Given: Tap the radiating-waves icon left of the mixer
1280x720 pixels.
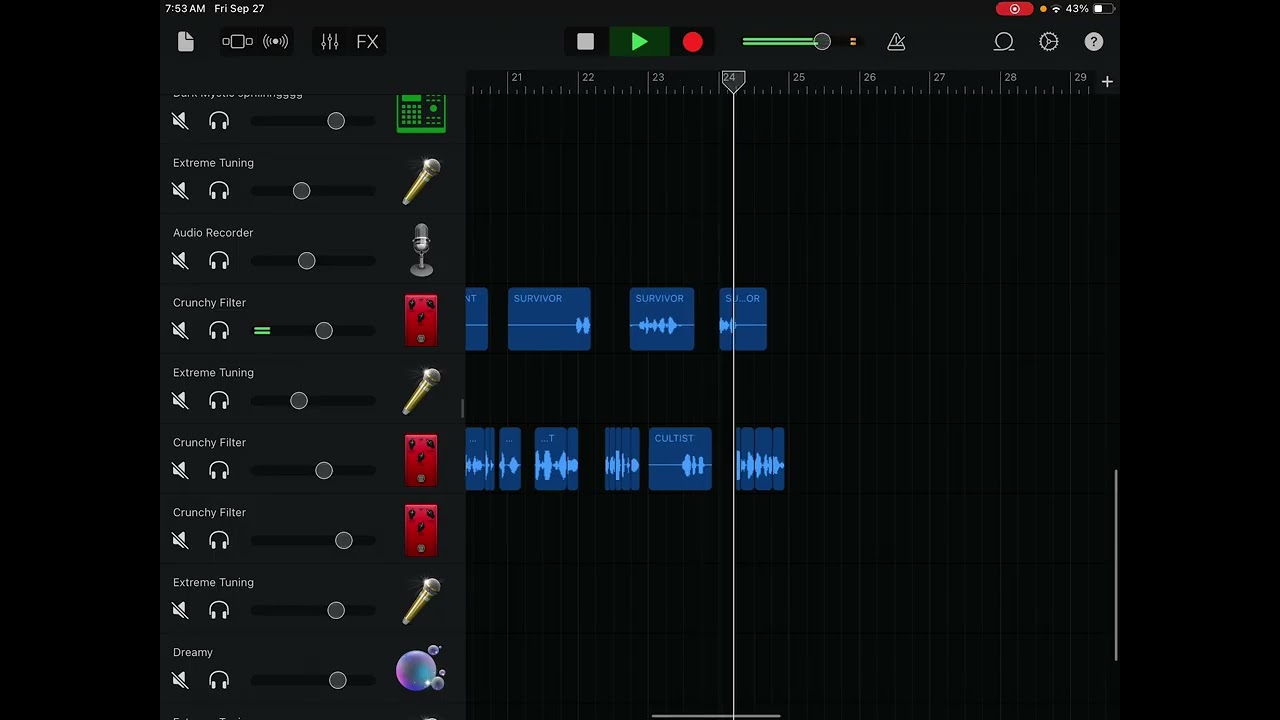Looking at the screenshot, I should click(276, 42).
